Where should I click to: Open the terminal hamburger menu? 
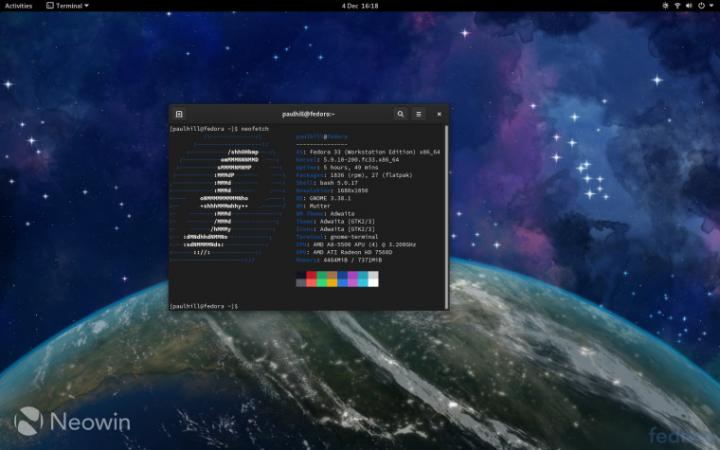pyautogui.click(x=419, y=114)
